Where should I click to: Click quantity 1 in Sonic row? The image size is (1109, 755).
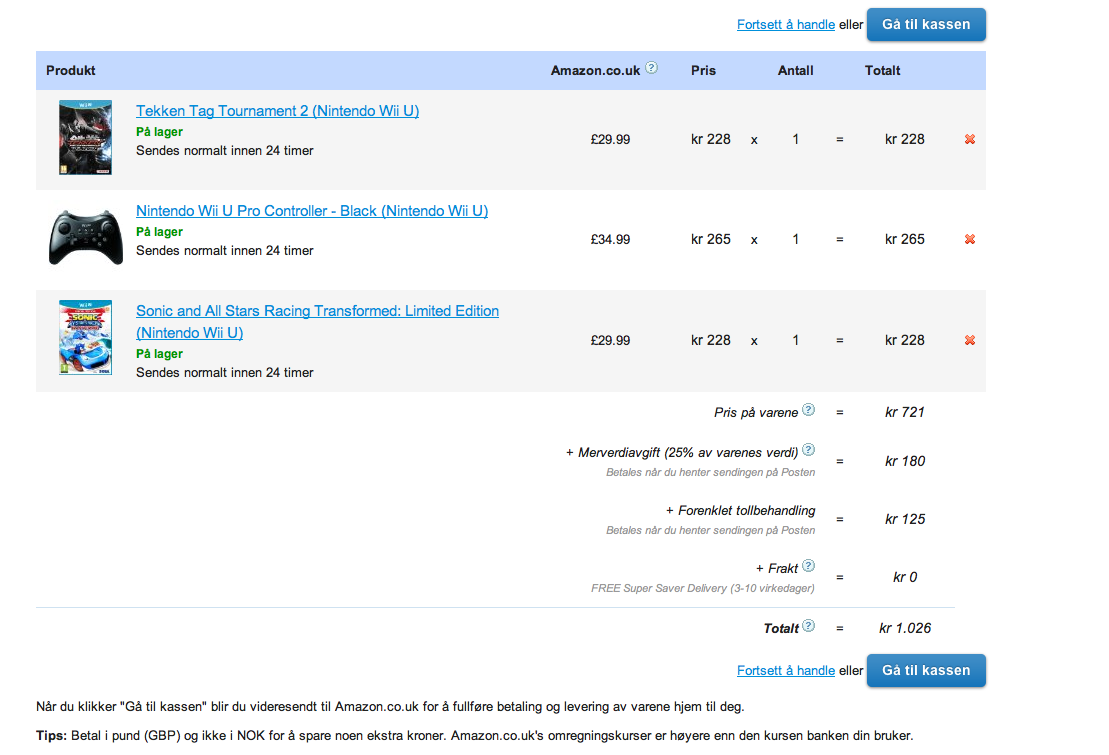click(796, 340)
